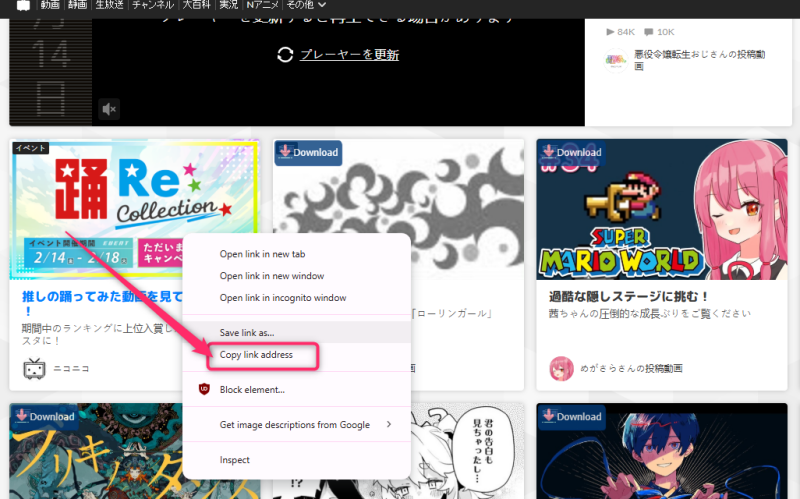Open the 生放送 menu item
The height and width of the screenshot is (499, 800).
[x=110, y=5]
